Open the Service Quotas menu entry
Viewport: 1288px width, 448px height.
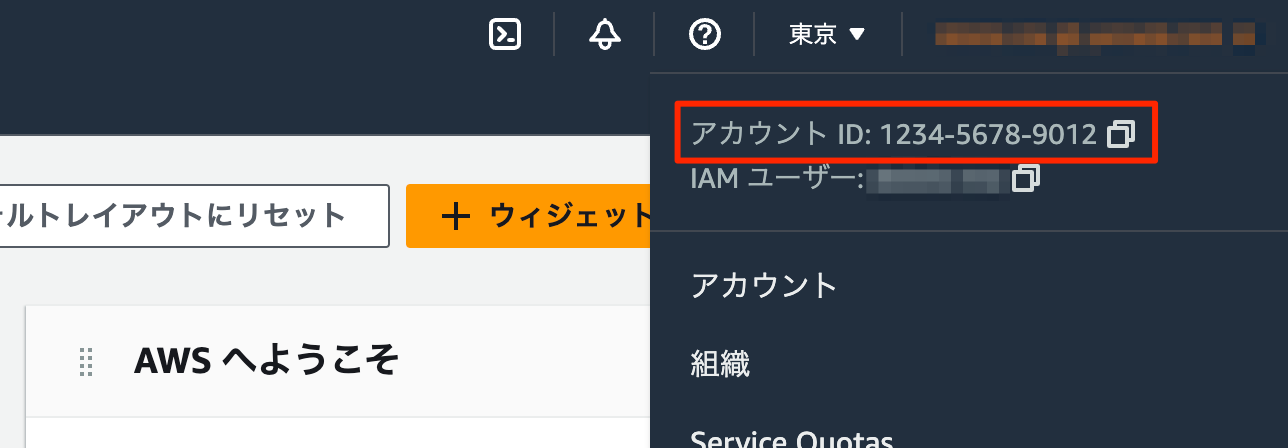click(x=792, y=437)
